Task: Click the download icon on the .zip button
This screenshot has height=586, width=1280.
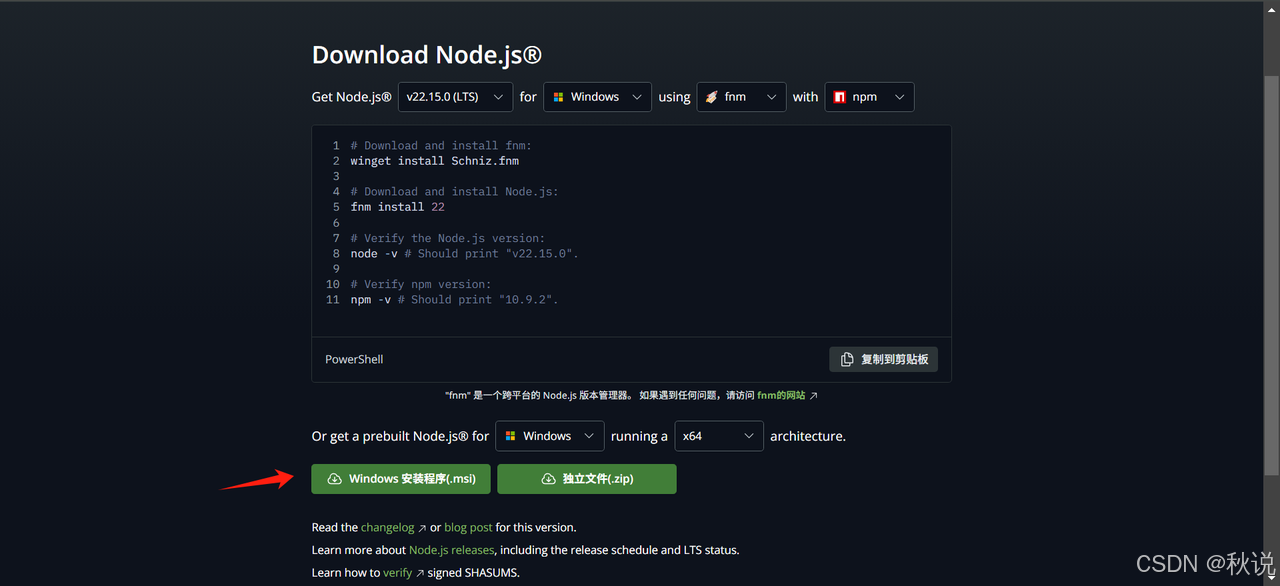Action: pos(548,479)
